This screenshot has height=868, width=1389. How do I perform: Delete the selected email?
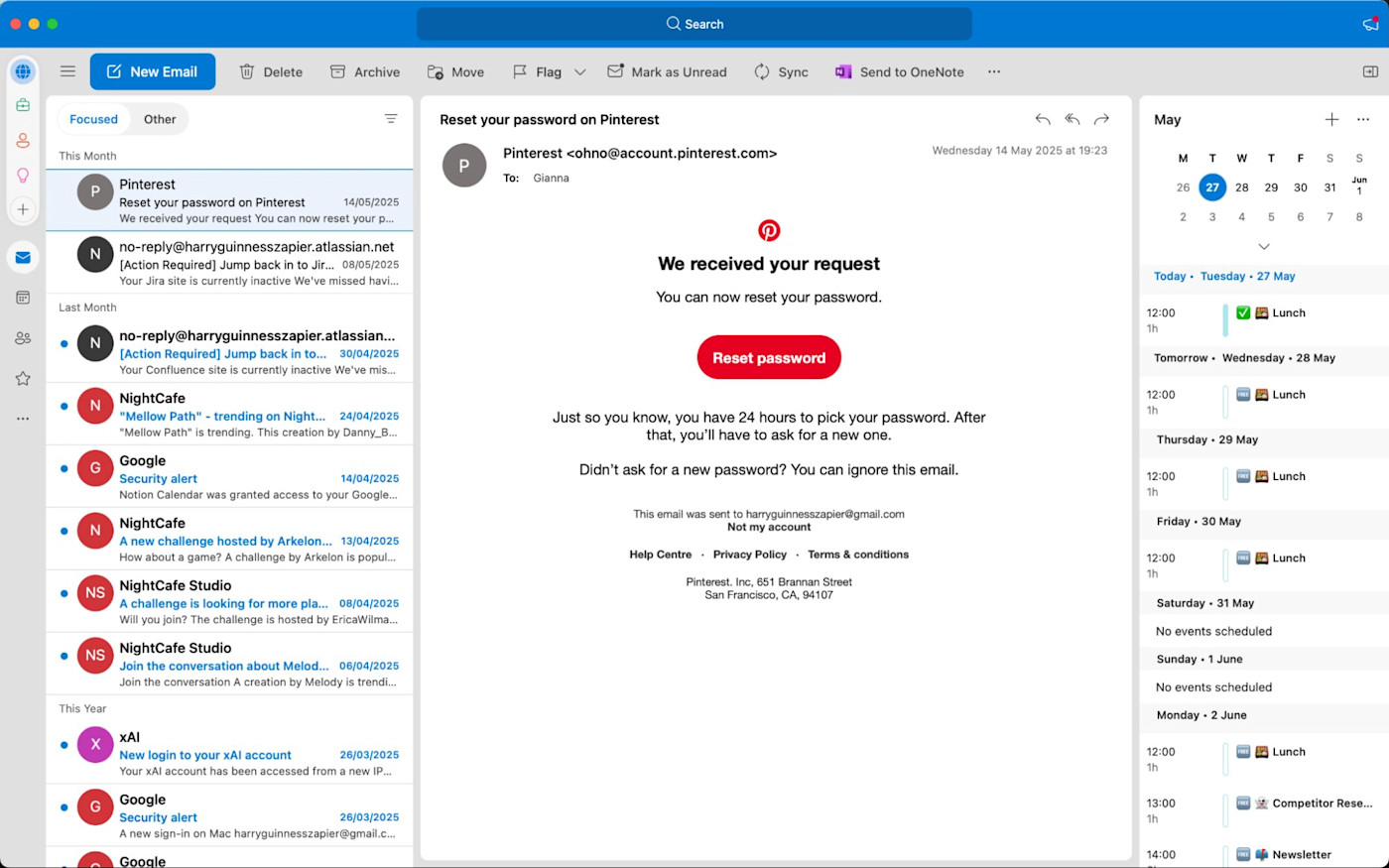(271, 71)
